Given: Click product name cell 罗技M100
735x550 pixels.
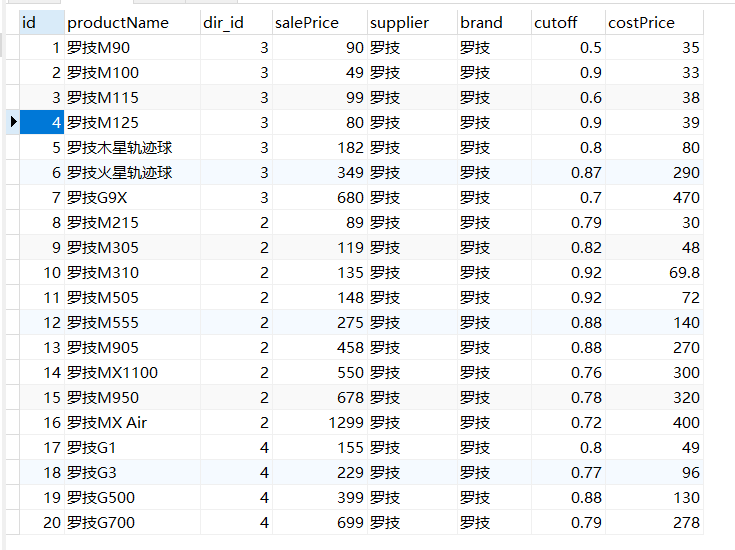Looking at the screenshot, I should tap(132, 73).
